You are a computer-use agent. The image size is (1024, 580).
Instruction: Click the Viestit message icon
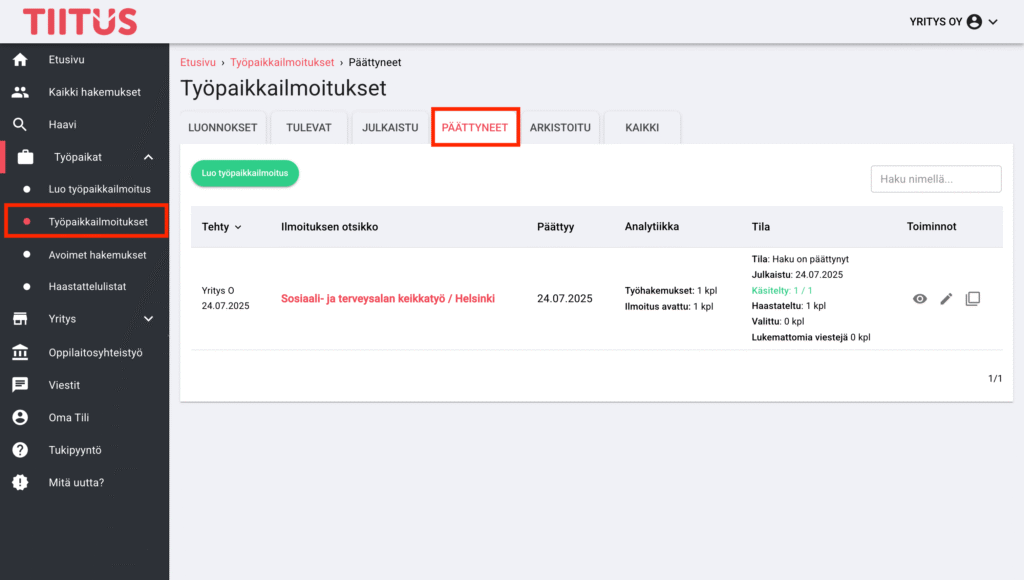pos(20,385)
